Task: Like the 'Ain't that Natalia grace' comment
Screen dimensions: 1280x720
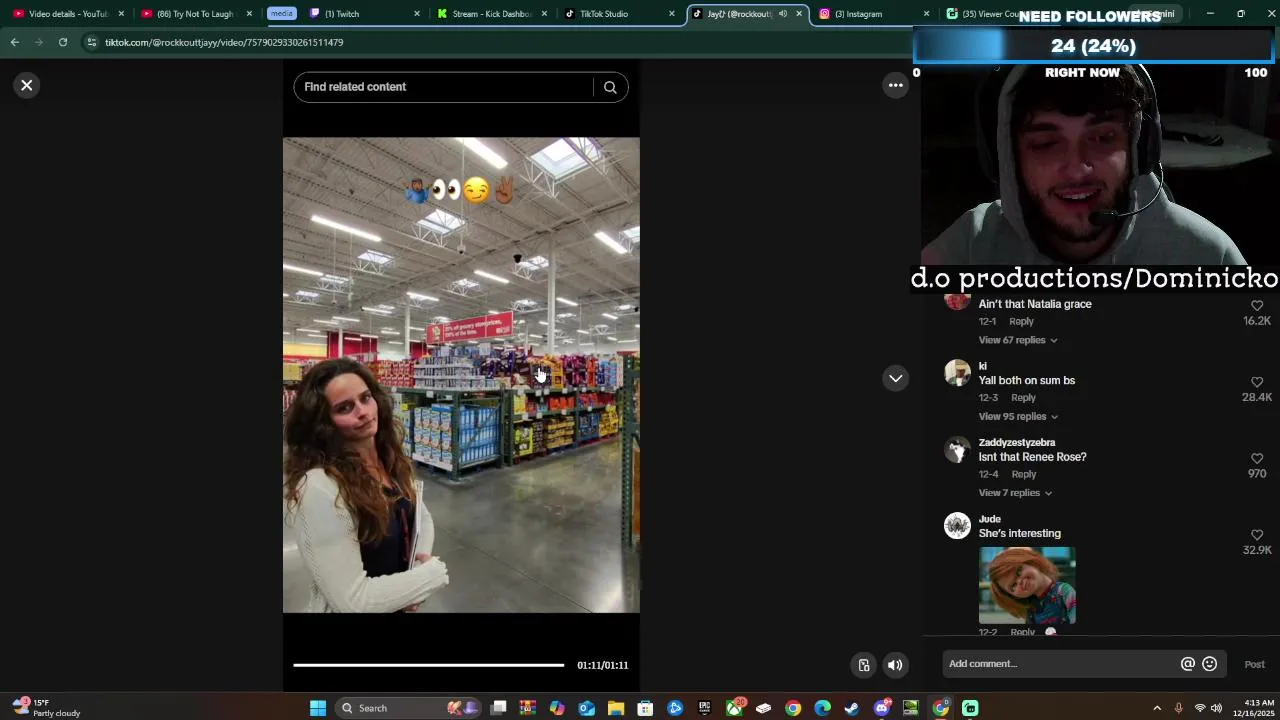Action: (1257, 306)
